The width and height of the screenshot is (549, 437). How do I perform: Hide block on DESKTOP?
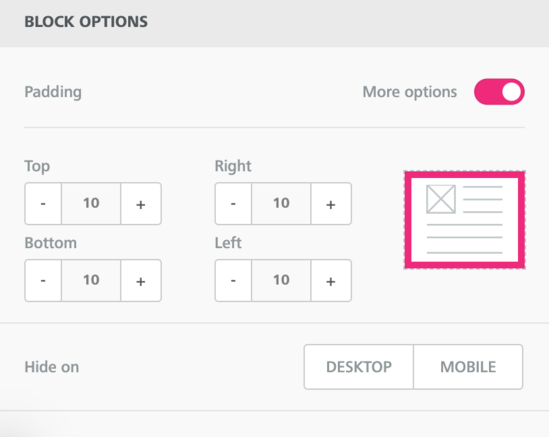click(359, 367)
